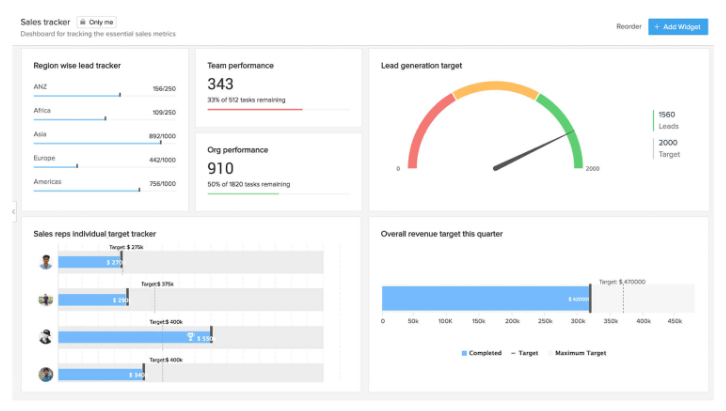The image size is (726, 411).
Task: Click the Team performance value 343
Action: tap(220, 84)
